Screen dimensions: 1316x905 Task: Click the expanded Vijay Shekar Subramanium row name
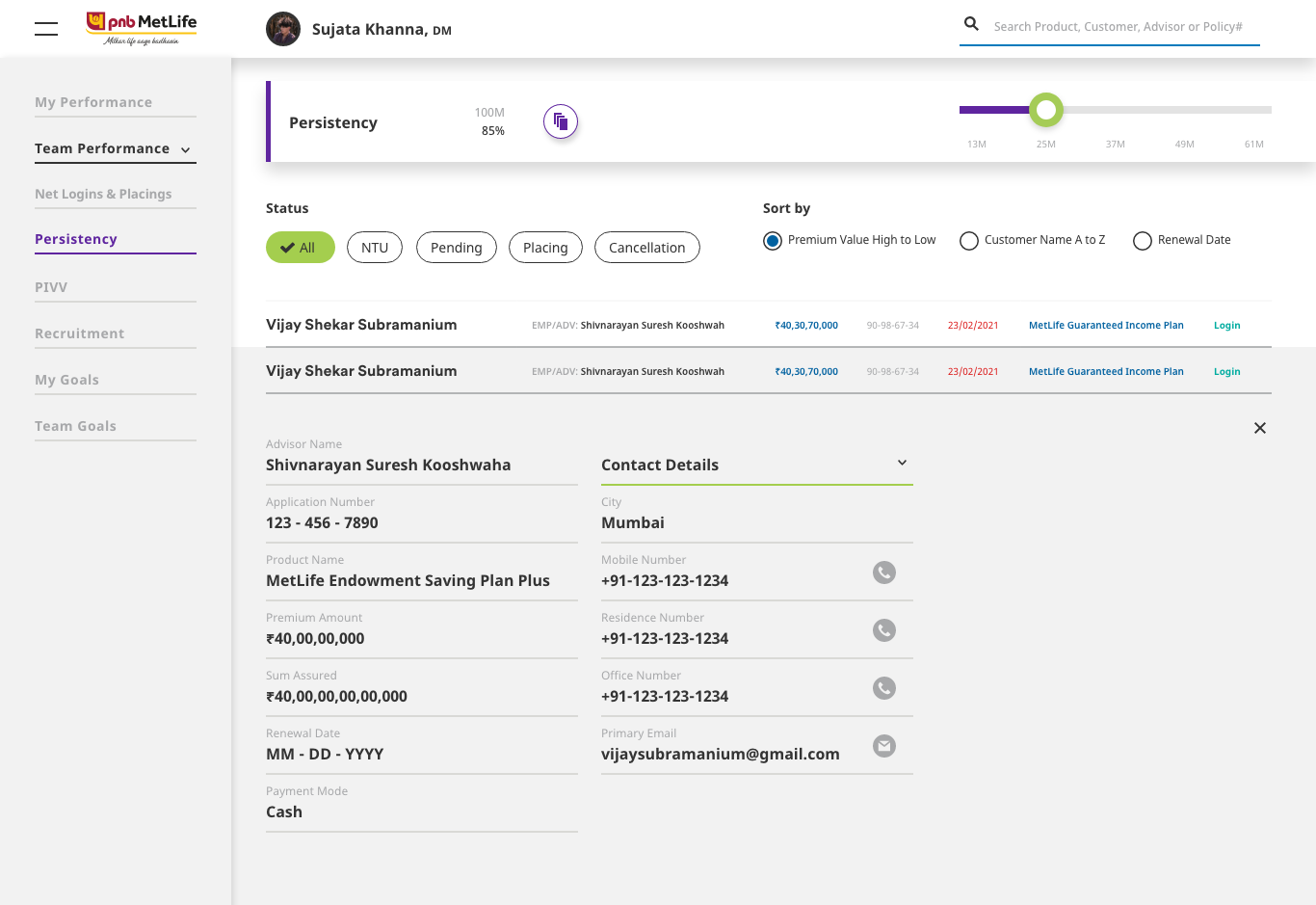click(361, 371)
